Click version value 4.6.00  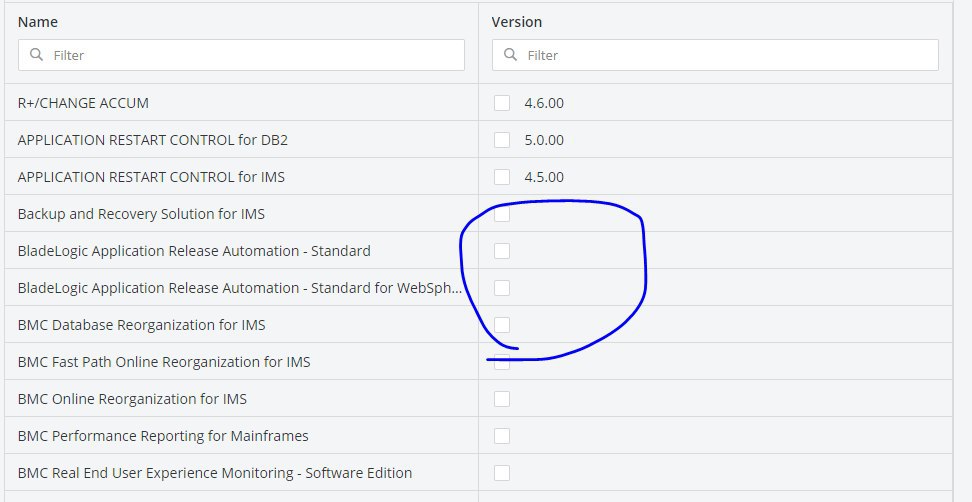tap(544, 103)
